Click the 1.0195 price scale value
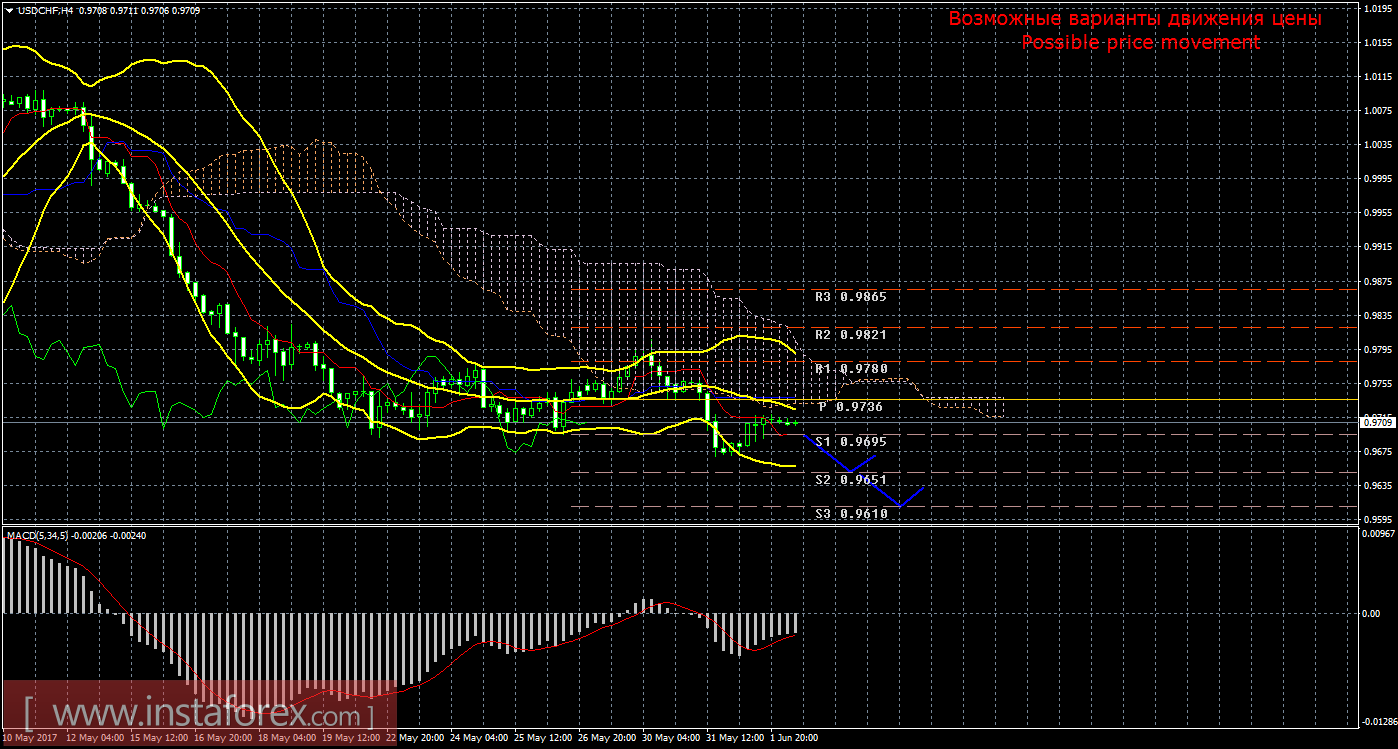The height and width of the screenshot is (749, 1398). click(1376, 9)
